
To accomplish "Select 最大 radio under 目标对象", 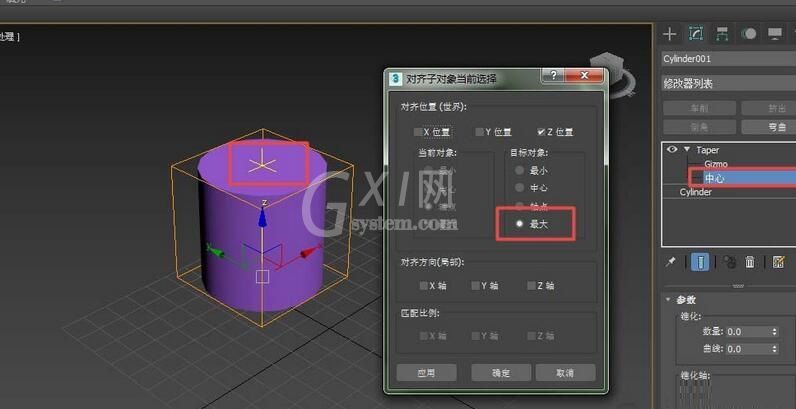I will (x=519, y=224).
